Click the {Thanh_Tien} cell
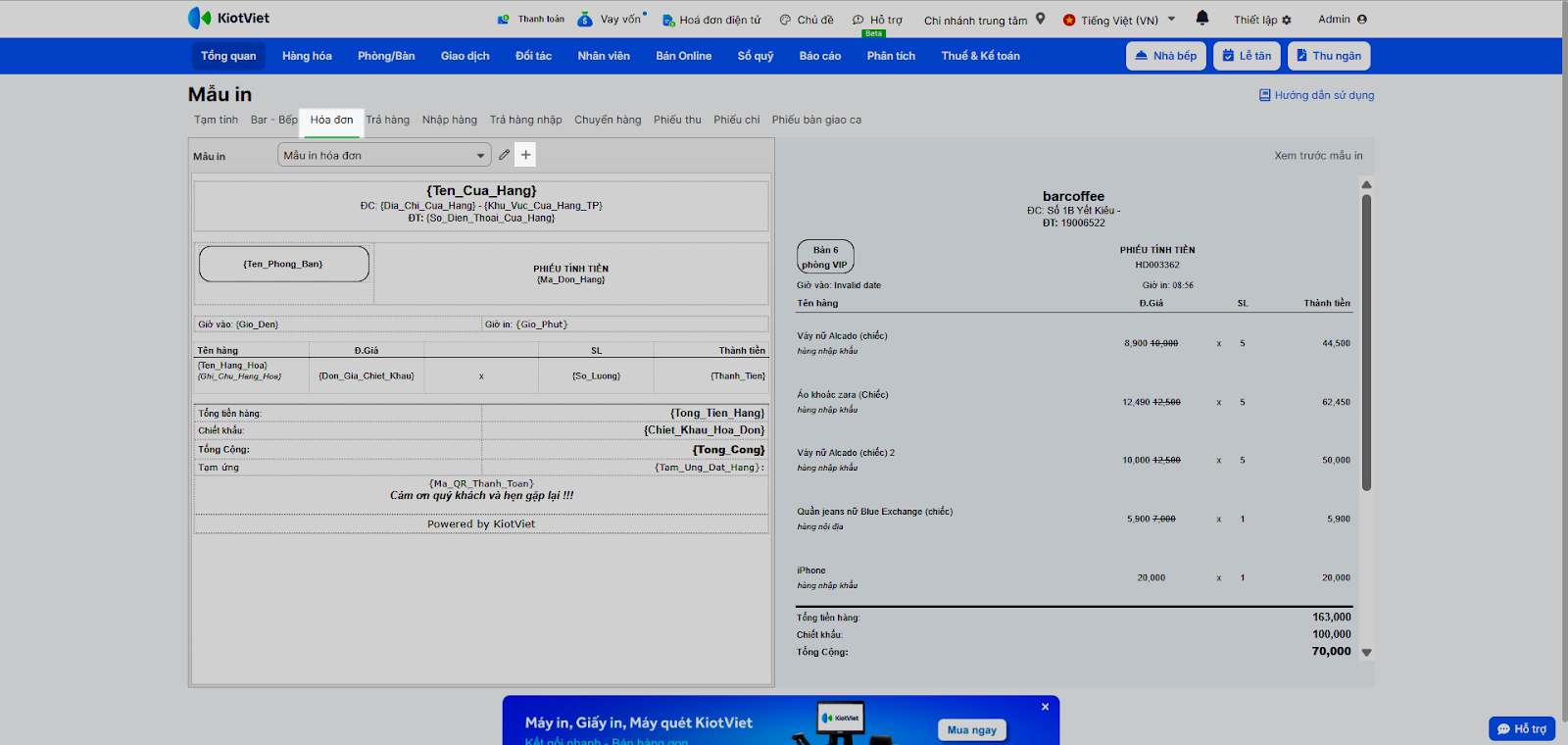Viewport: 1568px width, 745px height. 711,375
